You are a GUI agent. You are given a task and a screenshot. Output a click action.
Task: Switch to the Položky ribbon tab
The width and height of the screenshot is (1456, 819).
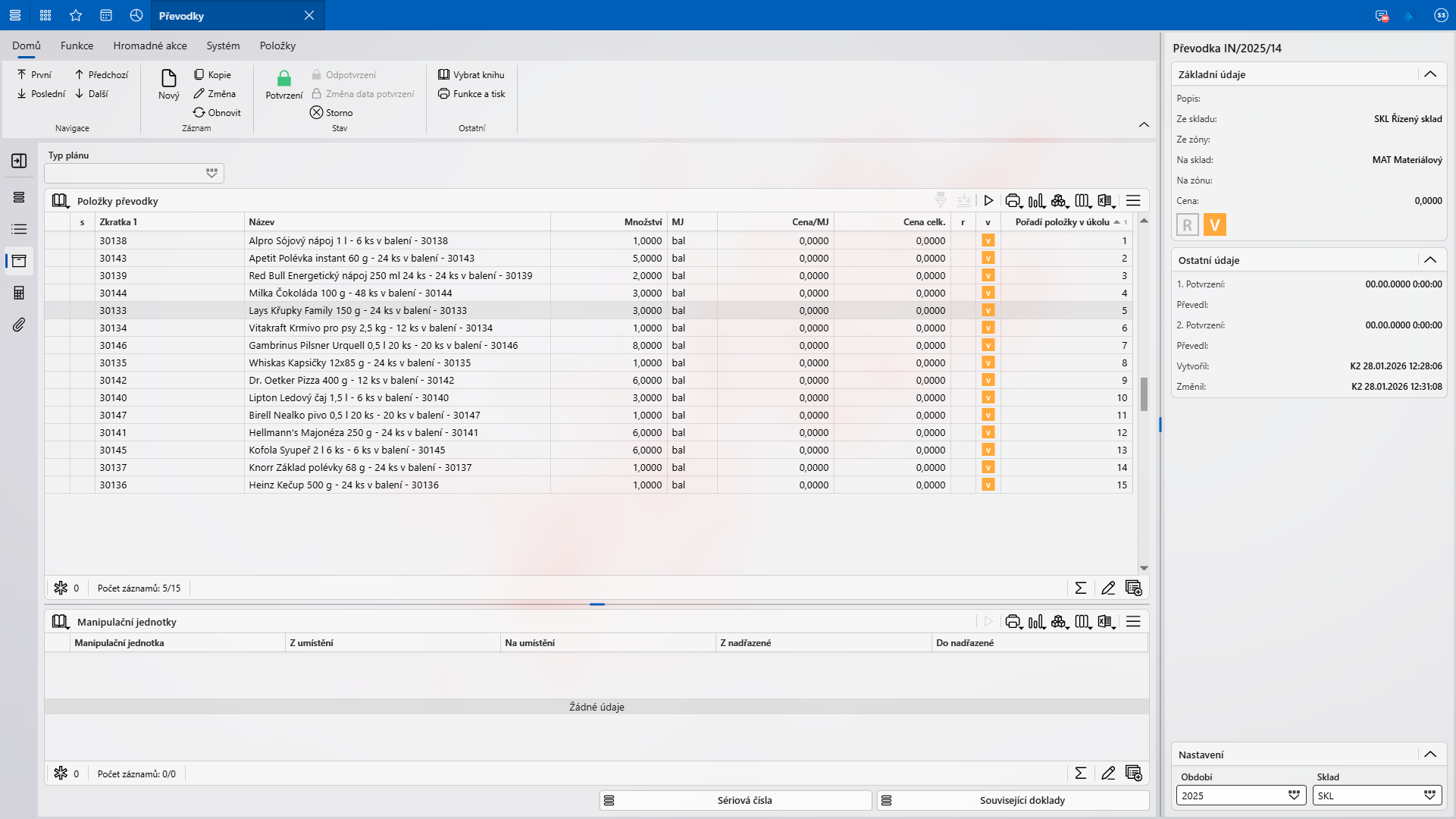pos(277,45)
